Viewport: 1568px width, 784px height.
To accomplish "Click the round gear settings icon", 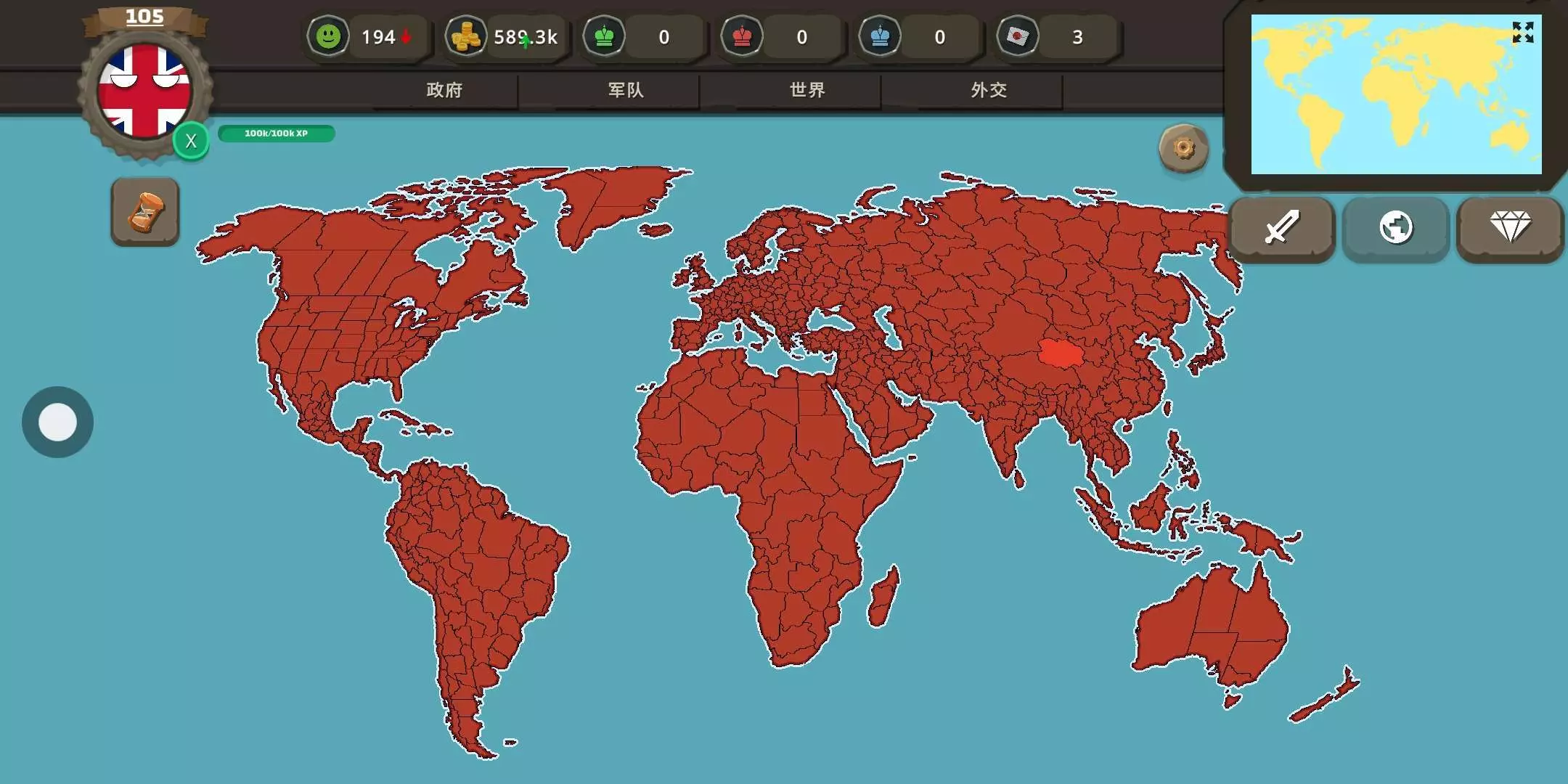I will tap(1183, 149).
